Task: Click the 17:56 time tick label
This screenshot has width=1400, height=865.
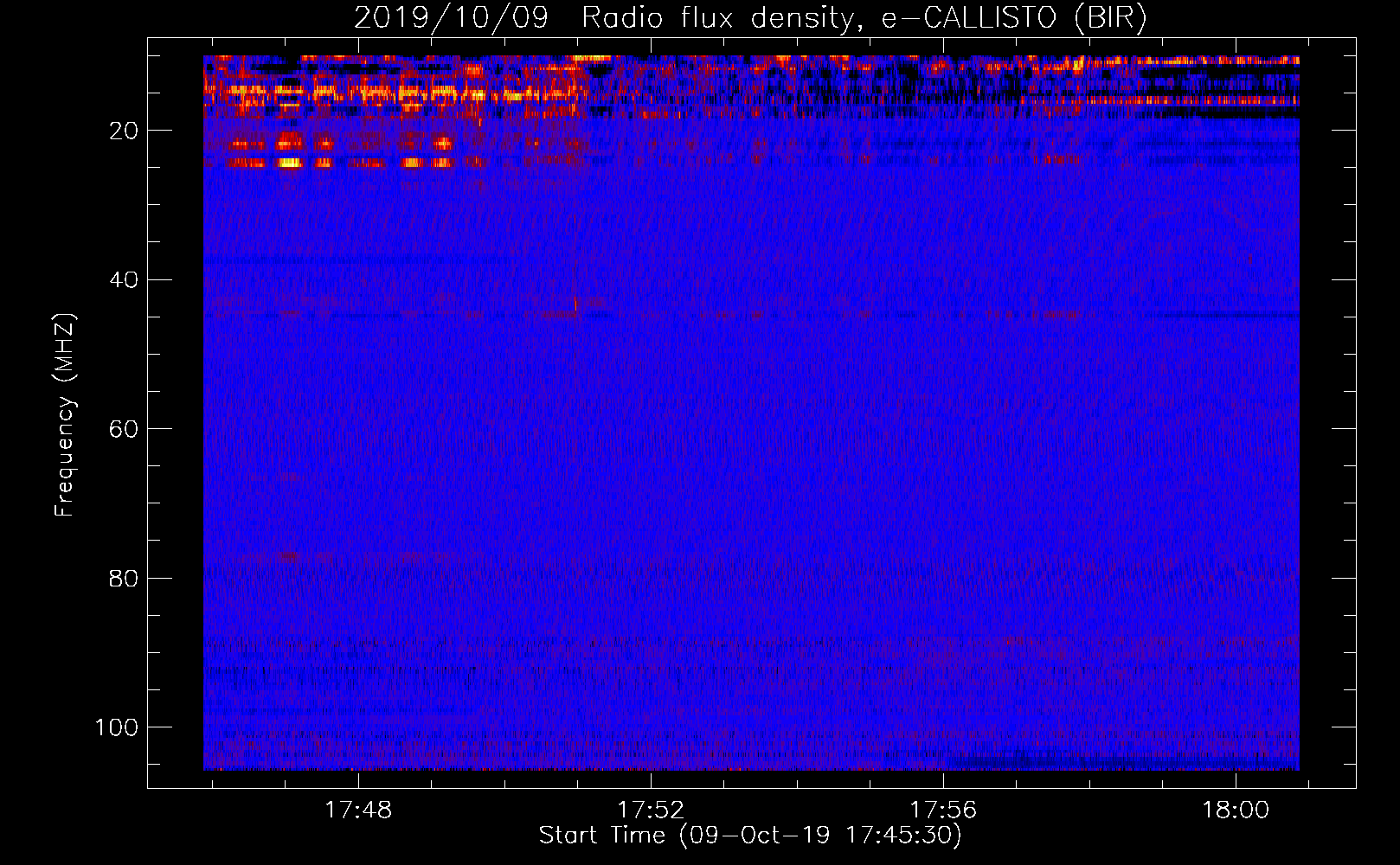Action: (x=943, y=810)
